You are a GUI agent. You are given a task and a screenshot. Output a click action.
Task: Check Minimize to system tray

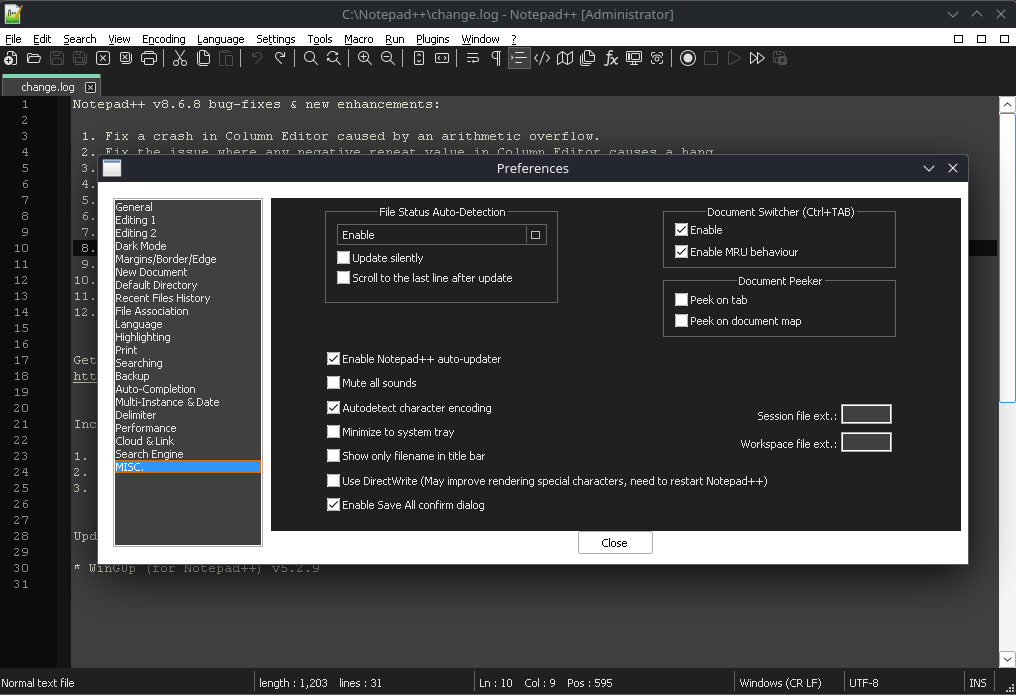tap(333, 432)
